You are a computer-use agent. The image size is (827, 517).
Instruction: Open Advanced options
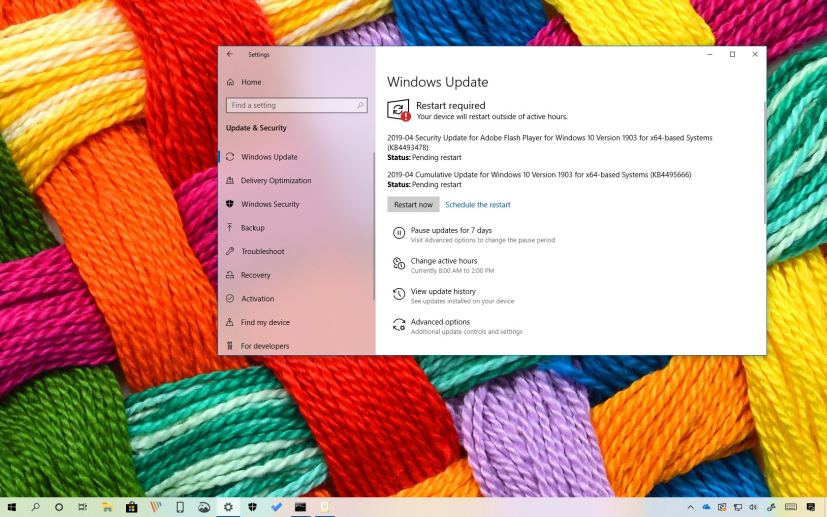(x=440, y=322)
